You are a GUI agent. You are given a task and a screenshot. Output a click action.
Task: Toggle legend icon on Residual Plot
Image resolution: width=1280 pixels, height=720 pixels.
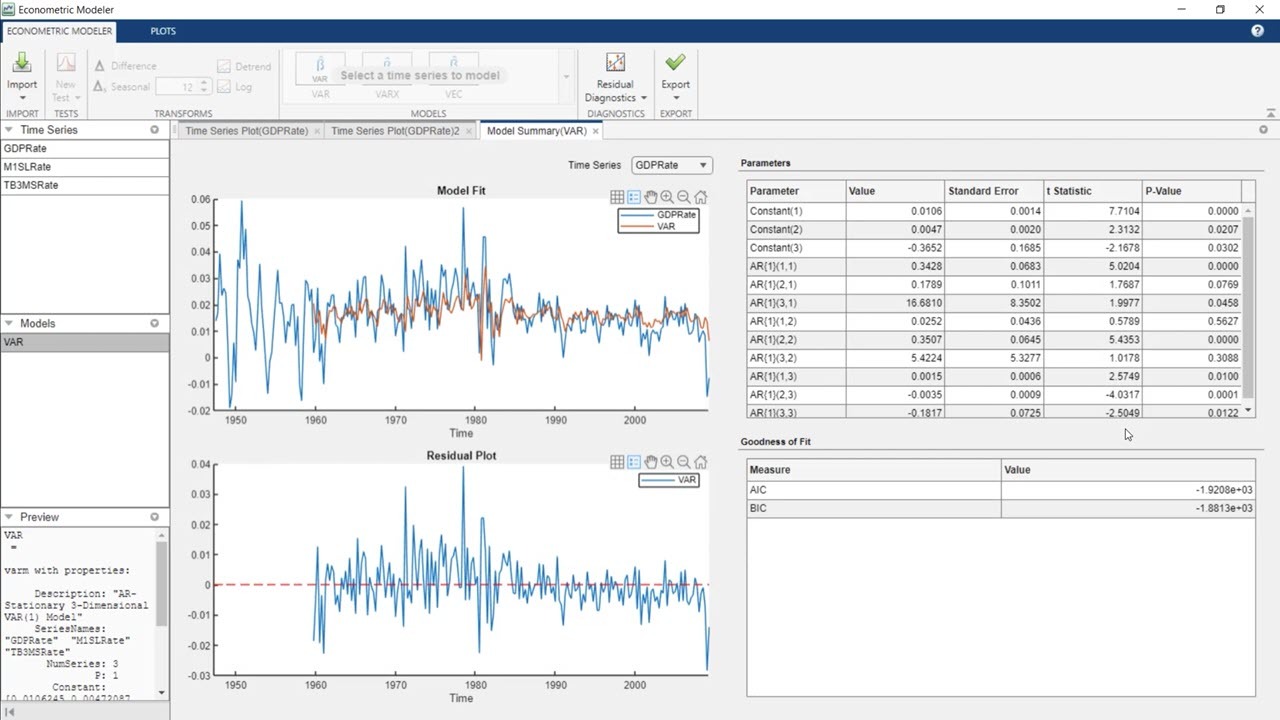(634, 462)
